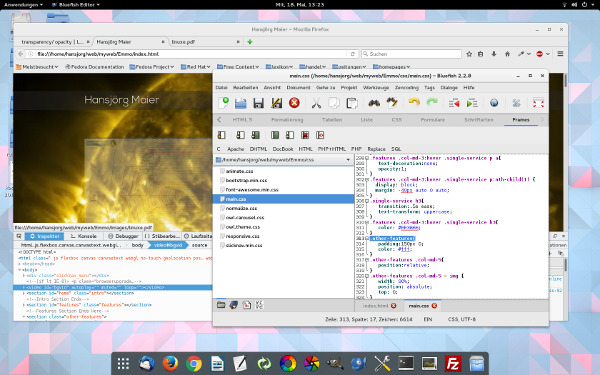Expand section id features node in inspector
The width and height of the screenshot is (600, 375).
(x=24, y=305)
